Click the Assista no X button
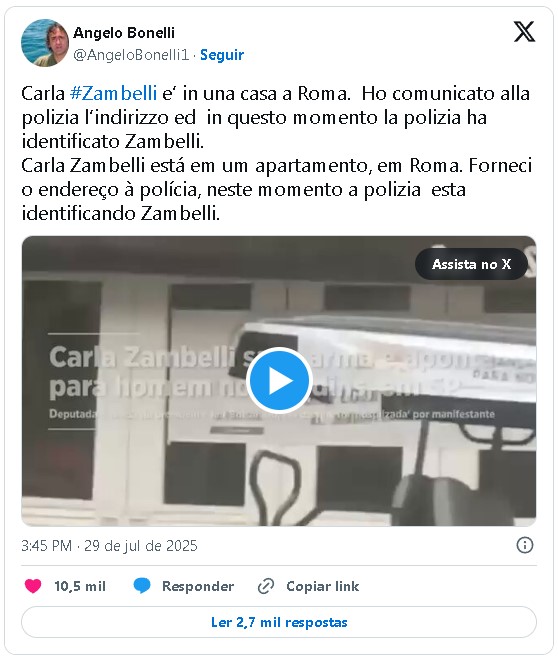This screenshot has height=657, width=558. [x=471, y=264]
